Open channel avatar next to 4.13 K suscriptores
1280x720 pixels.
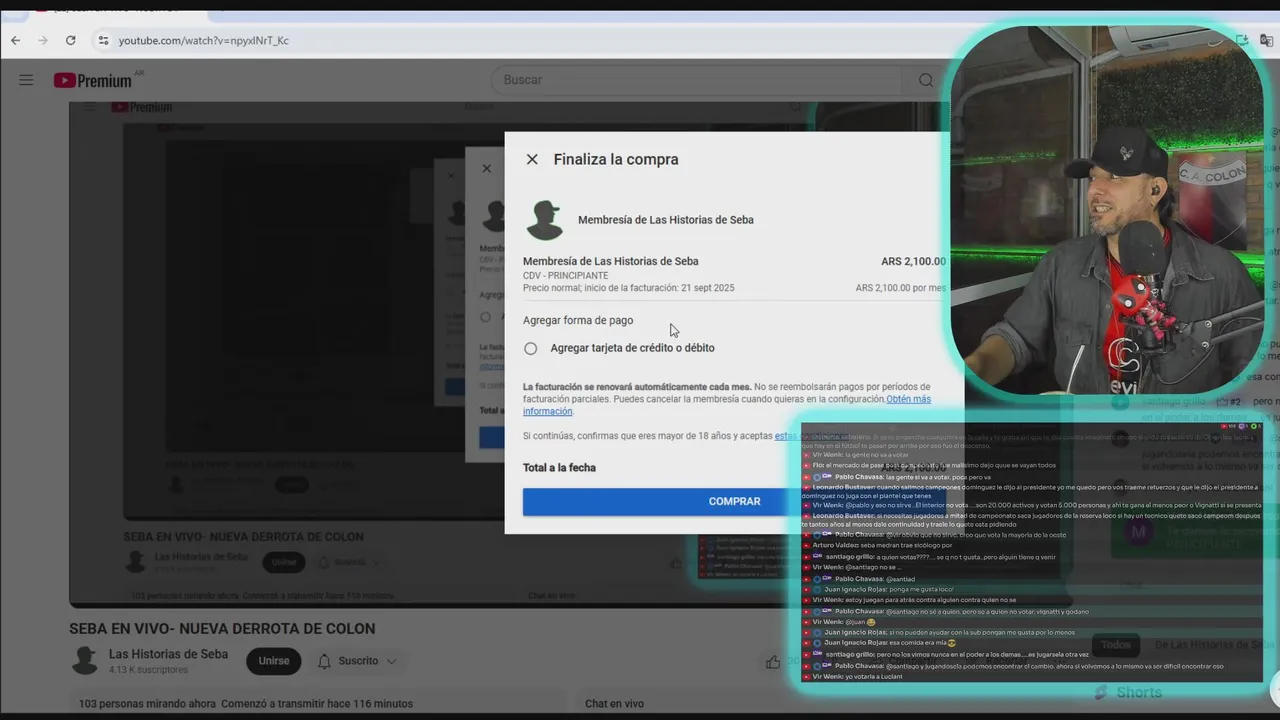(x=85, y=660)
